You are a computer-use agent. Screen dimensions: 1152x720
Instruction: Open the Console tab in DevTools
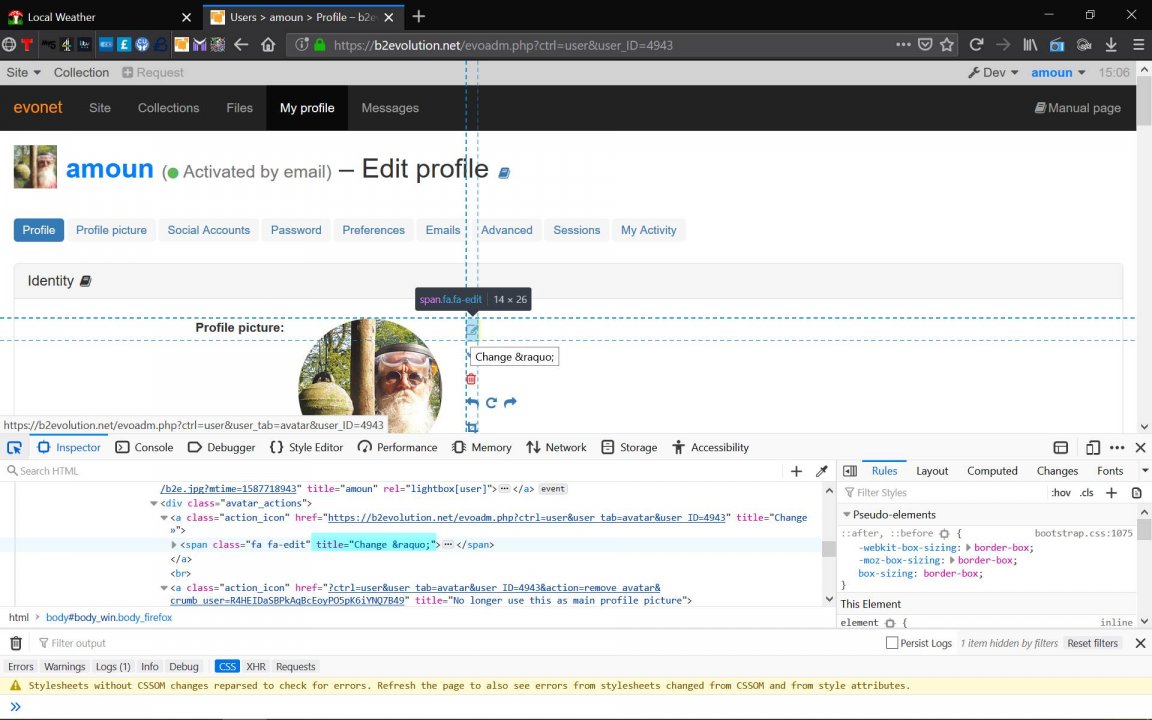145,447
